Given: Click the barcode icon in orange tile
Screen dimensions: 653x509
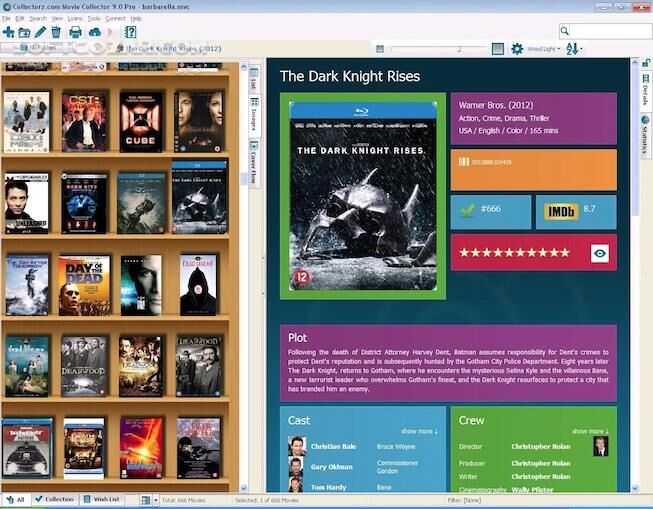Looking at the screenshot, I should tap(464, 162).
